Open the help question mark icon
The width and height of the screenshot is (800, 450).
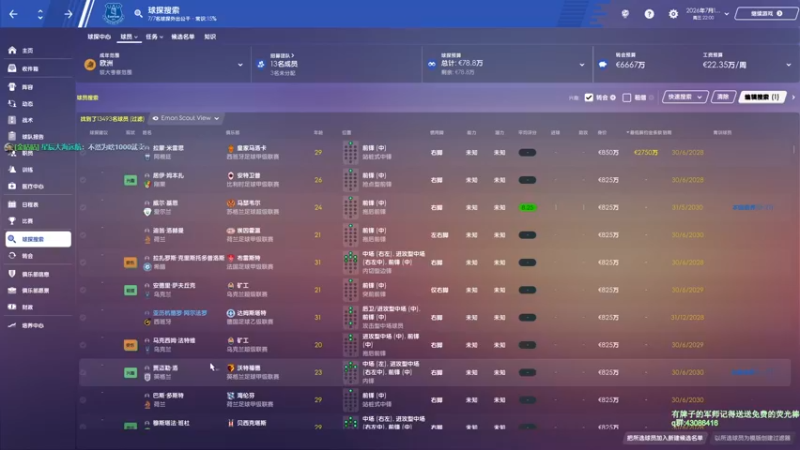(x=649, y=14)
